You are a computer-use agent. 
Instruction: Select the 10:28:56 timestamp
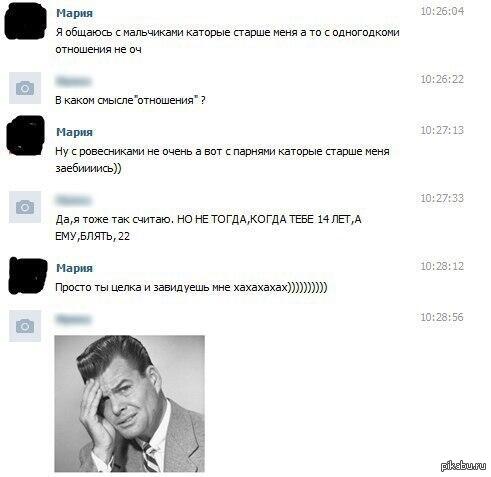tap(442, 317)
